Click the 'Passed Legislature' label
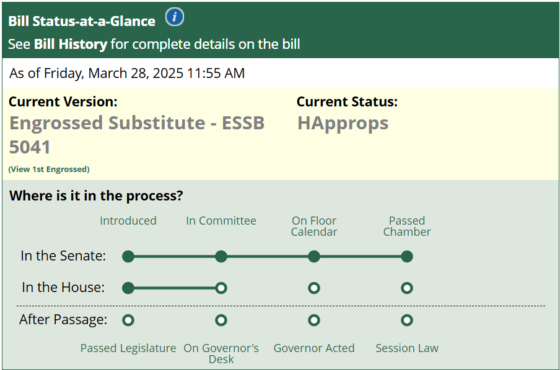The image size is (560, 370). [128, 348]
